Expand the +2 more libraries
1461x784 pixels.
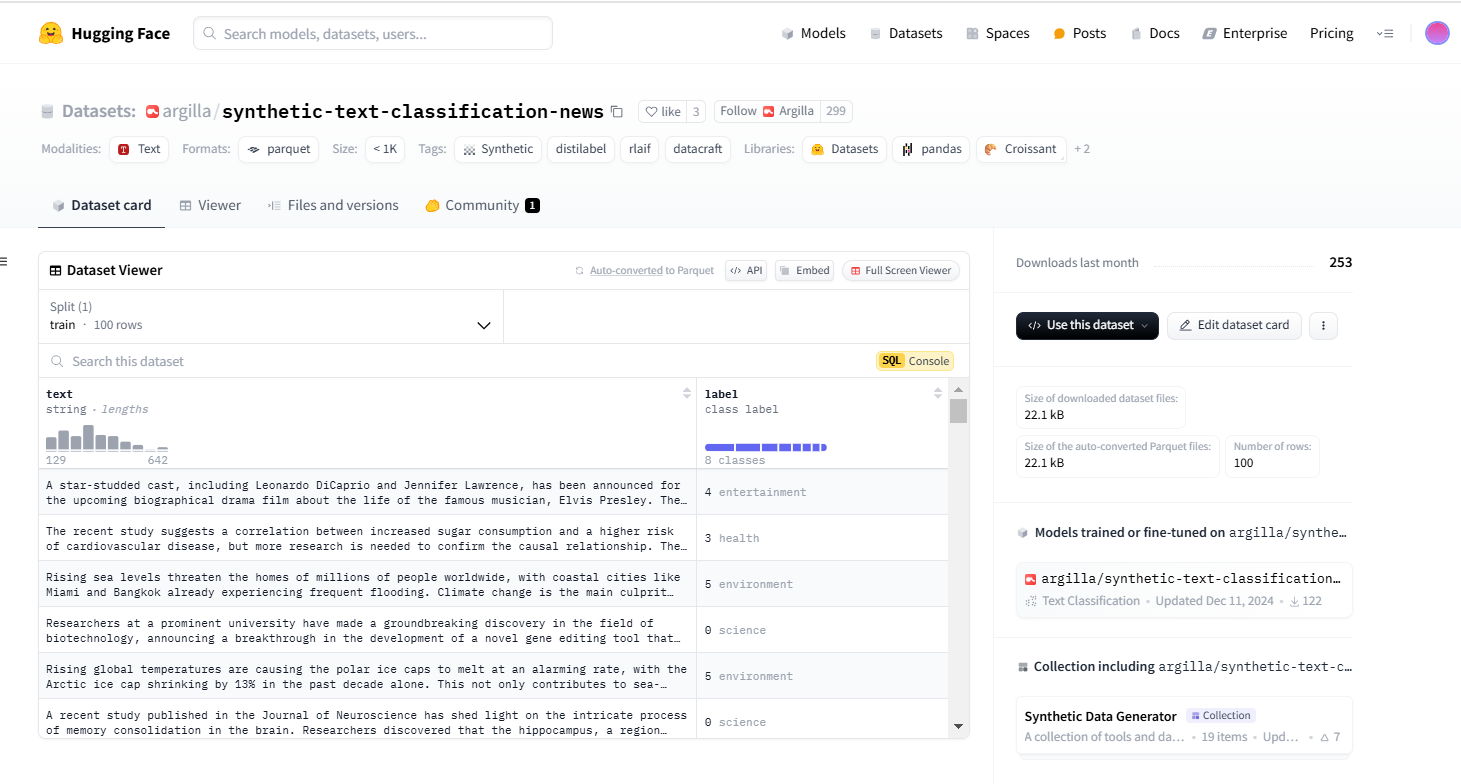1082,149
